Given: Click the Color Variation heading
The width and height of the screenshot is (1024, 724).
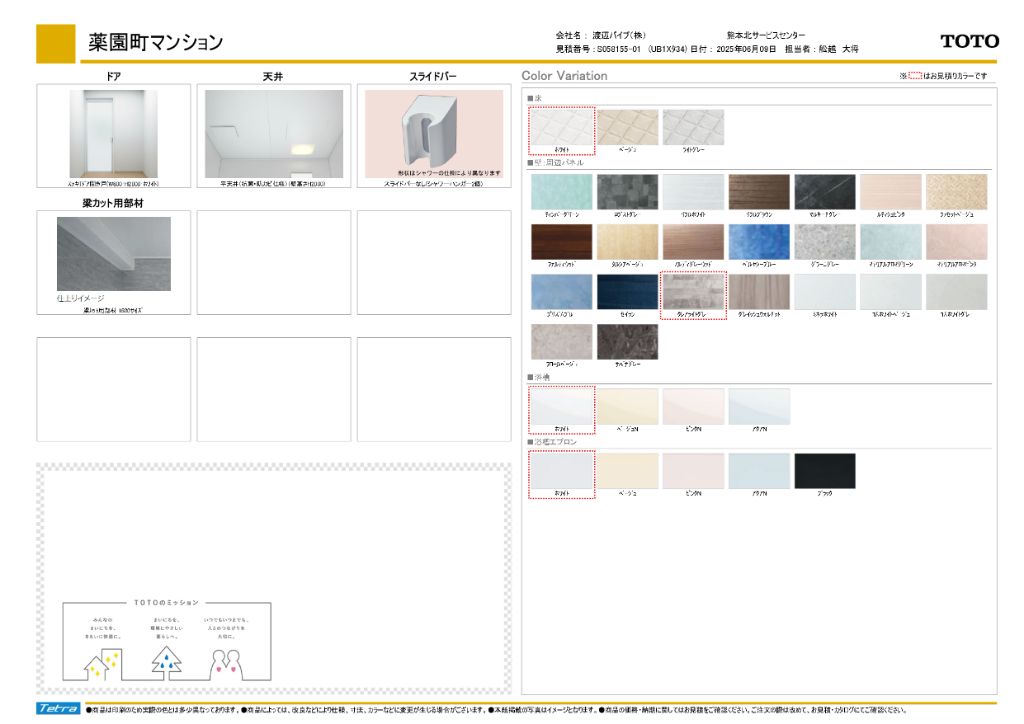Looking at the screenshot, I should pyautogui.click(x=564, y=76).
